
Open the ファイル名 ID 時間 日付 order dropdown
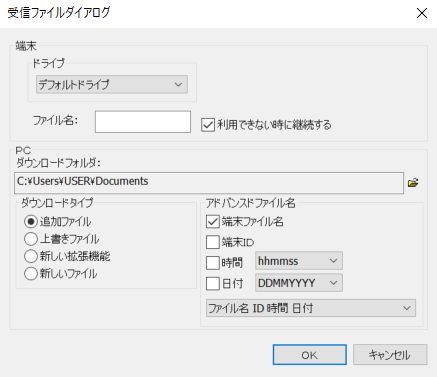click(x=311, y=308)
